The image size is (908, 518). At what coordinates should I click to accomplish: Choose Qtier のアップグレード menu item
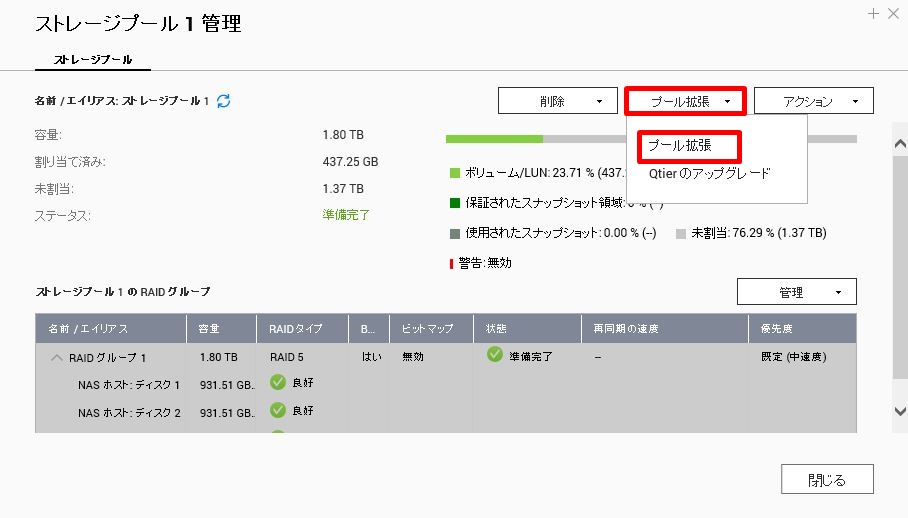[709, 173]
